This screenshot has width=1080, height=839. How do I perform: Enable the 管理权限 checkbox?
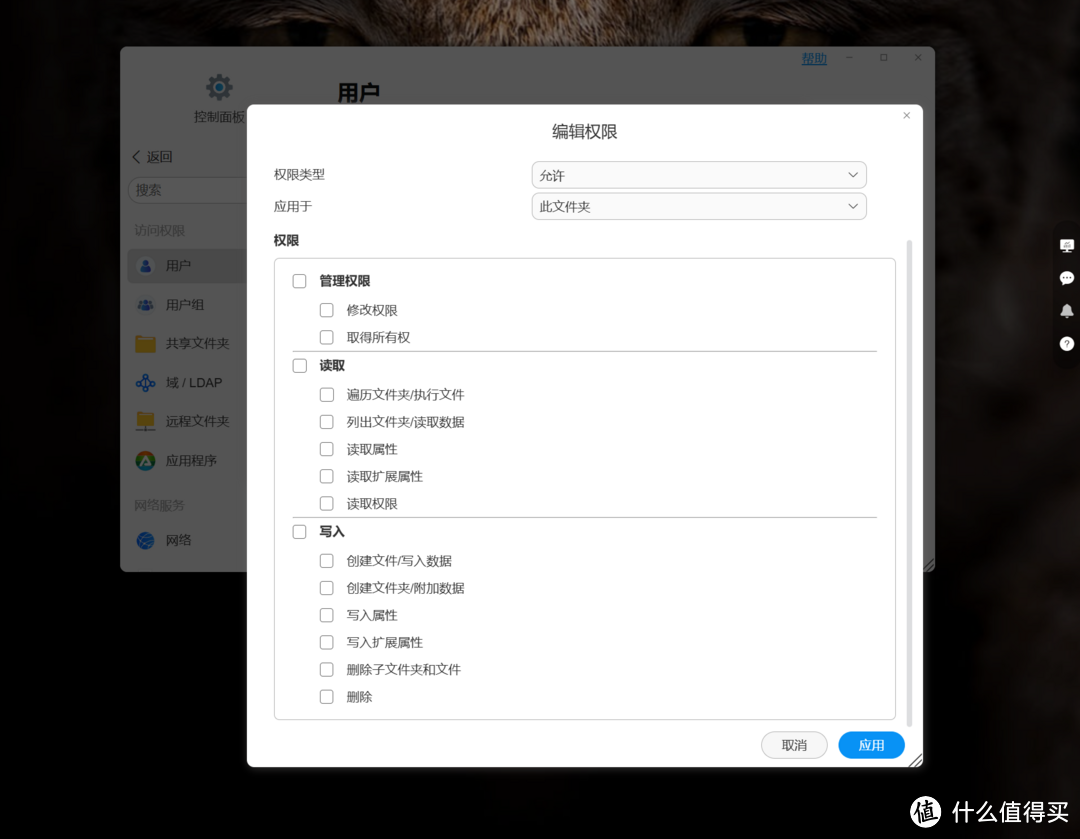299,281
